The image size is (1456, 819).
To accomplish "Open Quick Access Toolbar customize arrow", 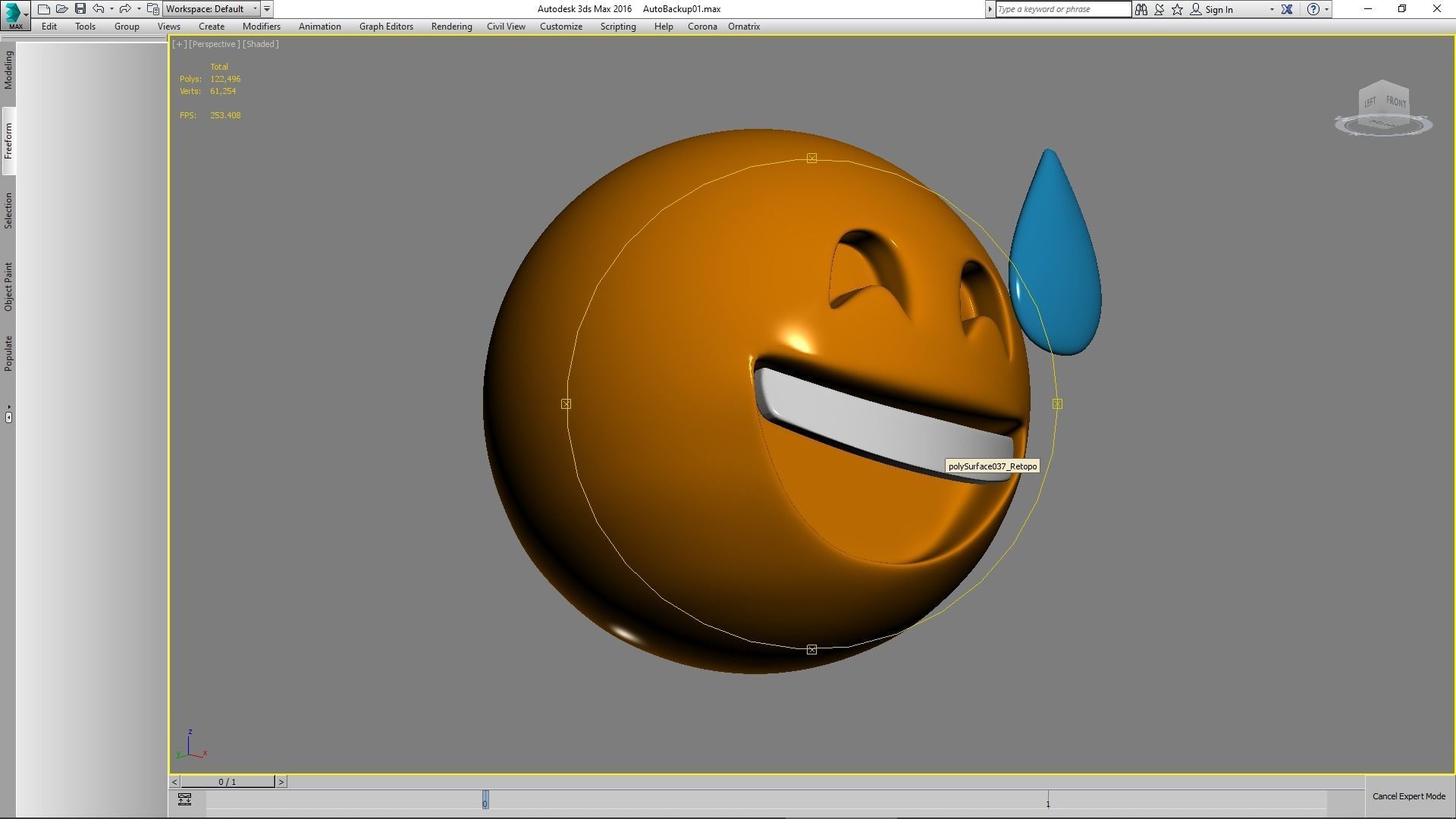I will tap(267, 9).
